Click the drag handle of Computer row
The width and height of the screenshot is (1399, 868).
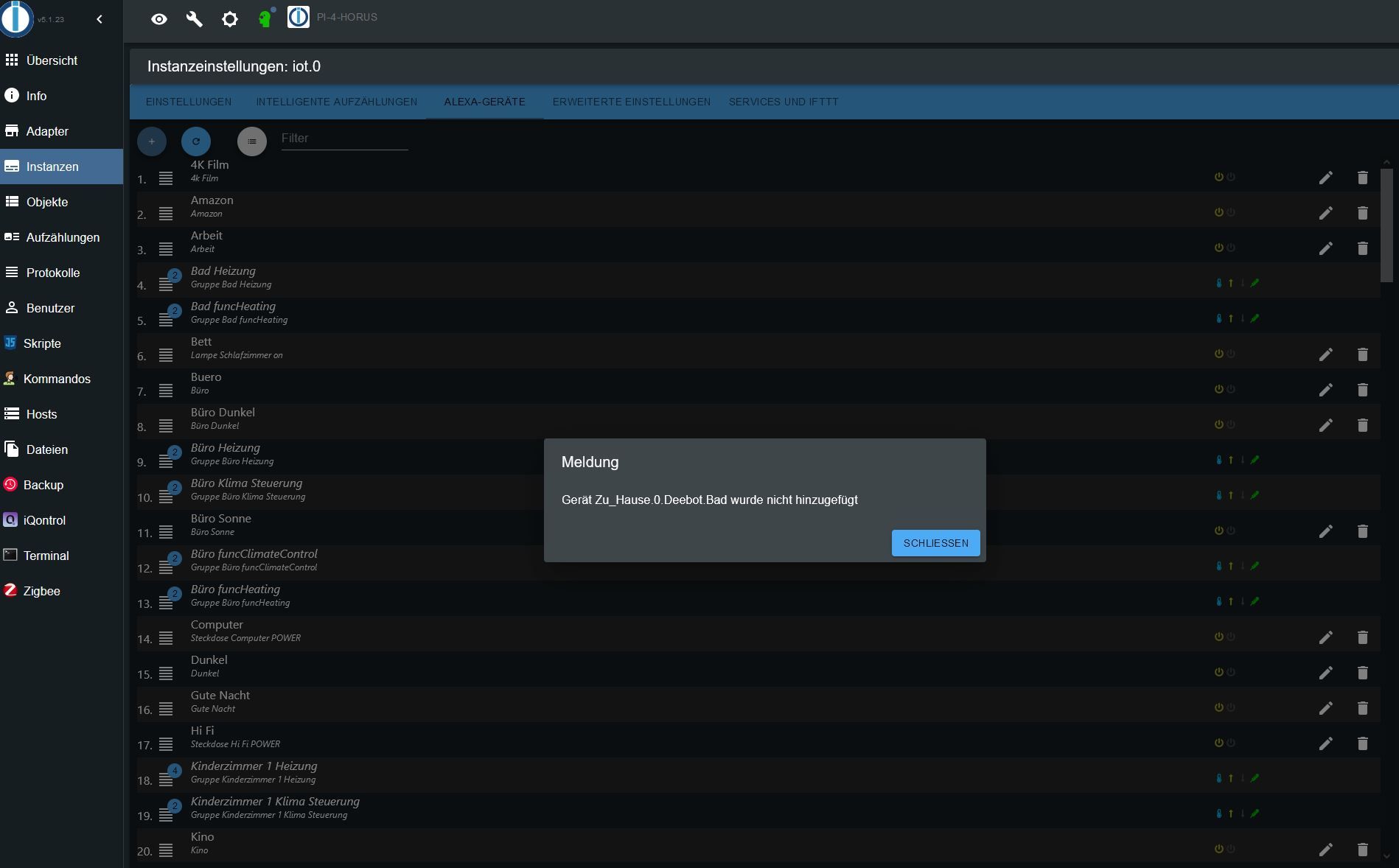166,638
